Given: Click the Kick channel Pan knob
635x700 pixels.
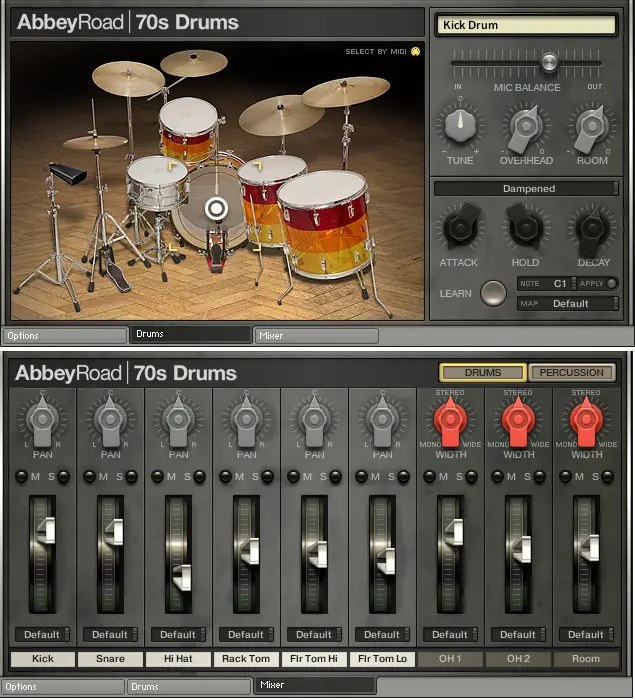Looking at the screenshot, I should coord(42,421).
